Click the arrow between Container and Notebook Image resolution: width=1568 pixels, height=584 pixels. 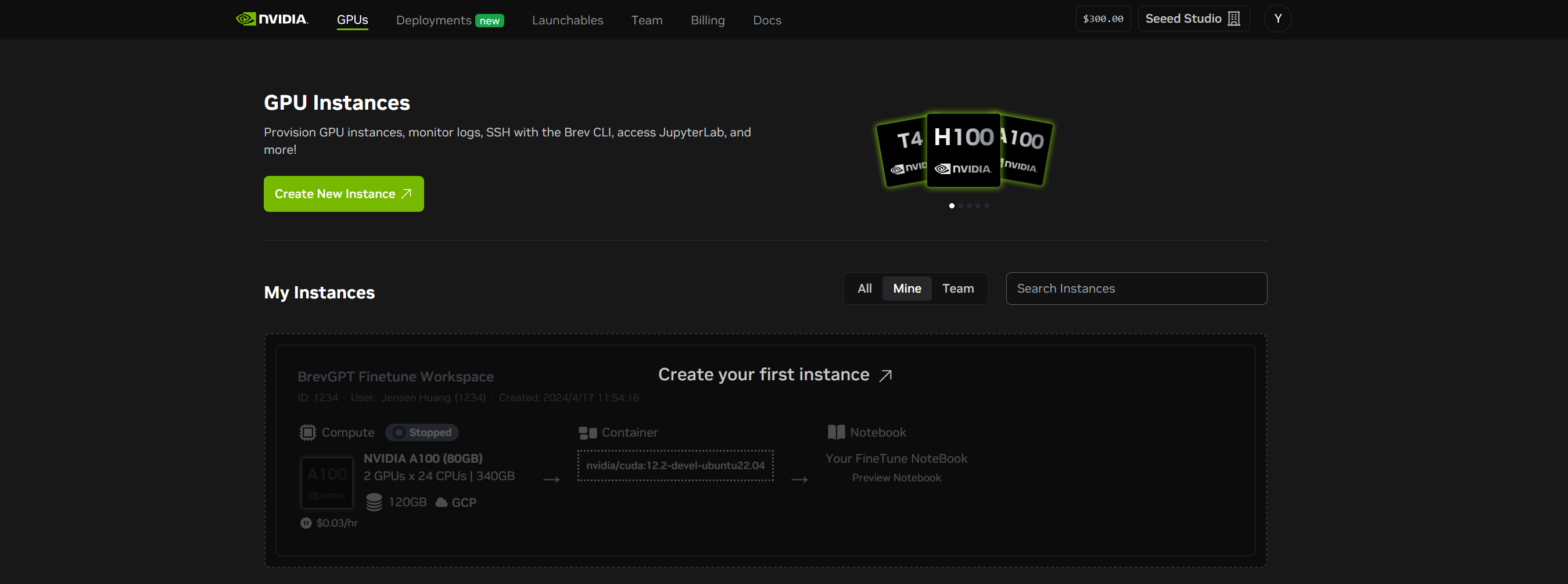799,480
